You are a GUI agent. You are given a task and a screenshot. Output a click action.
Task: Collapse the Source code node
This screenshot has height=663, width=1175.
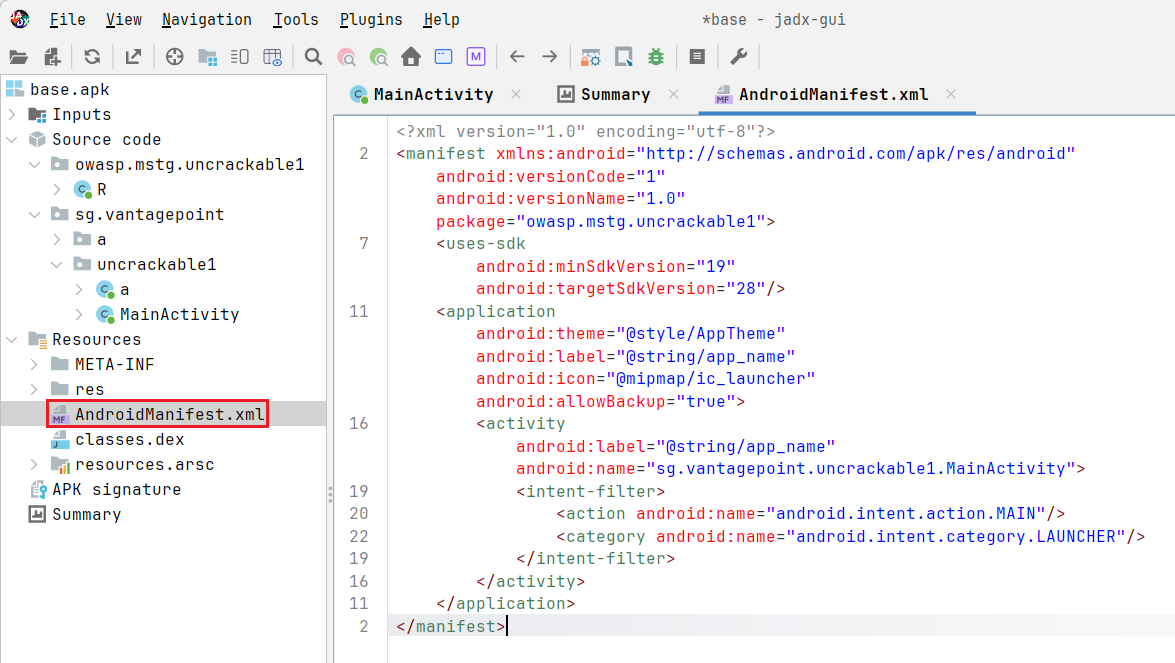click(12, 139)
